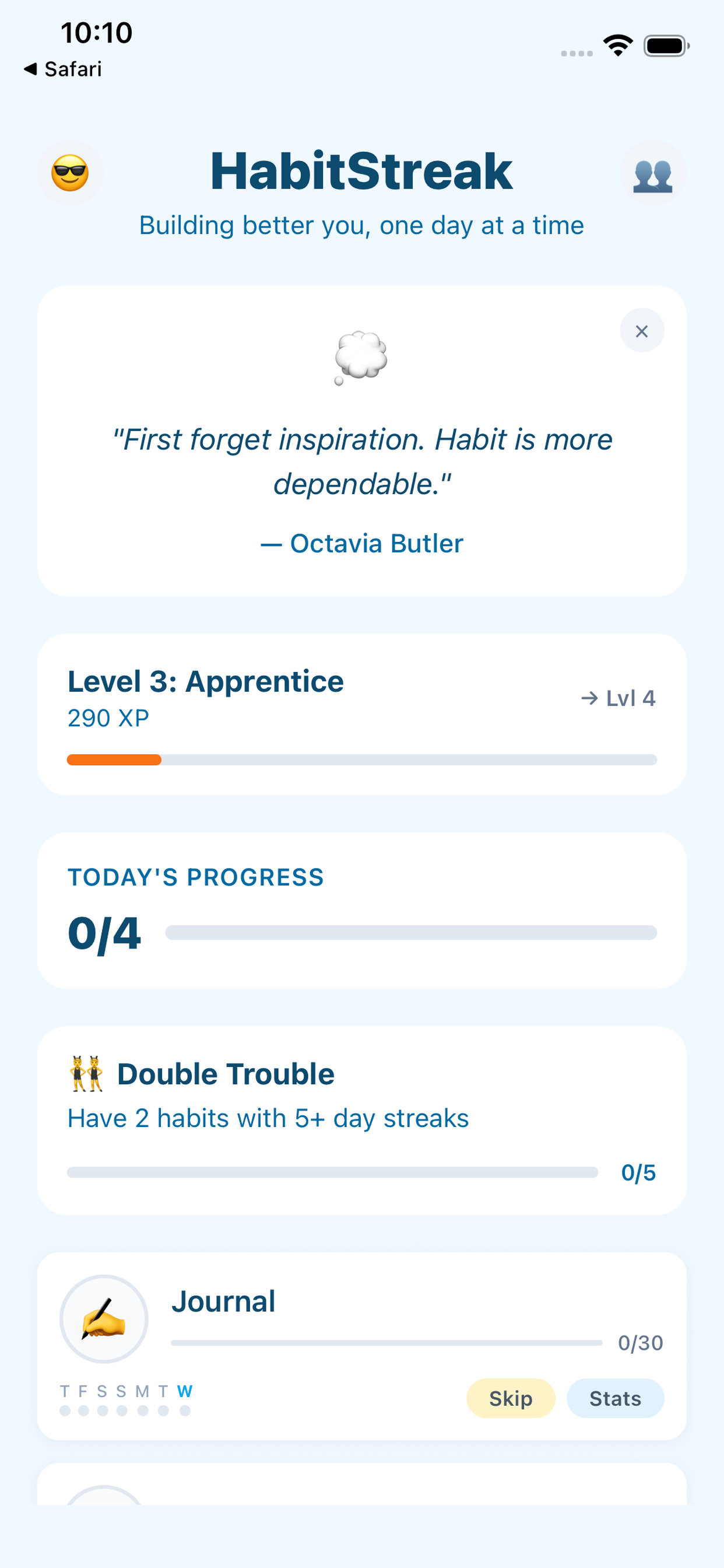This screenshot has height=1568, width=724.
Task: Tap Monday dot in Journal week tracker
Action: pos(143,1410)
